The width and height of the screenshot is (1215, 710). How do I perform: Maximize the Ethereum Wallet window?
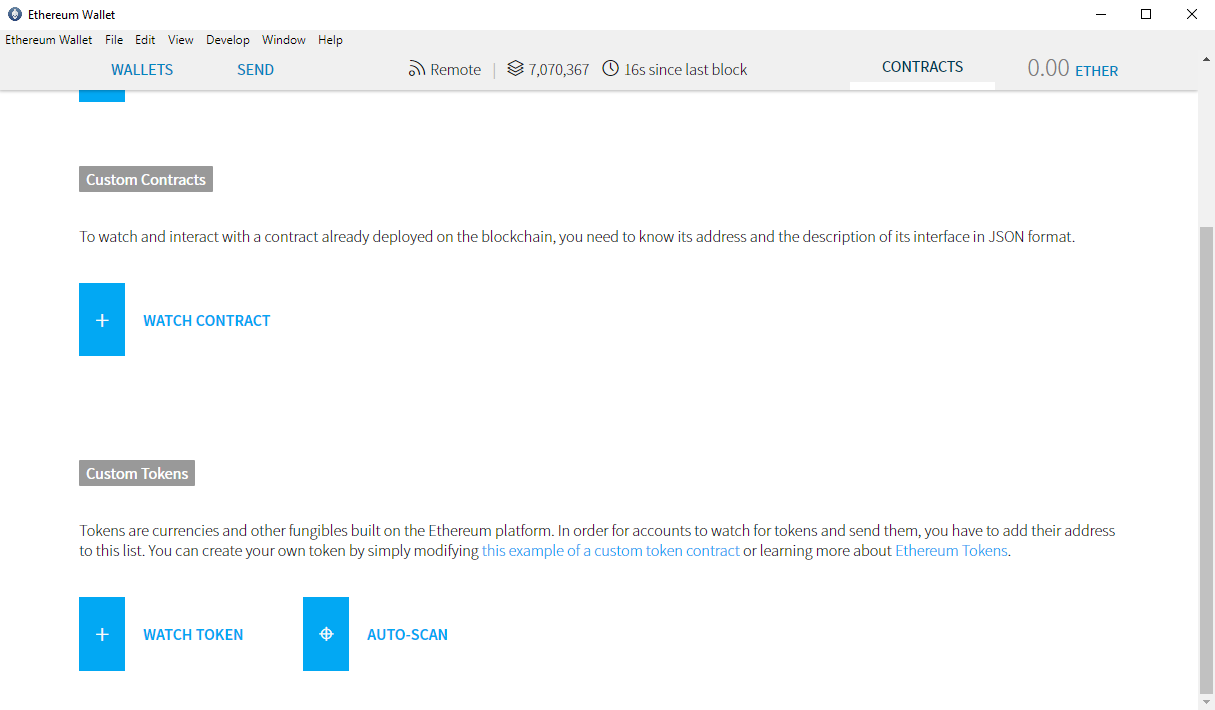coord(1146,14)
